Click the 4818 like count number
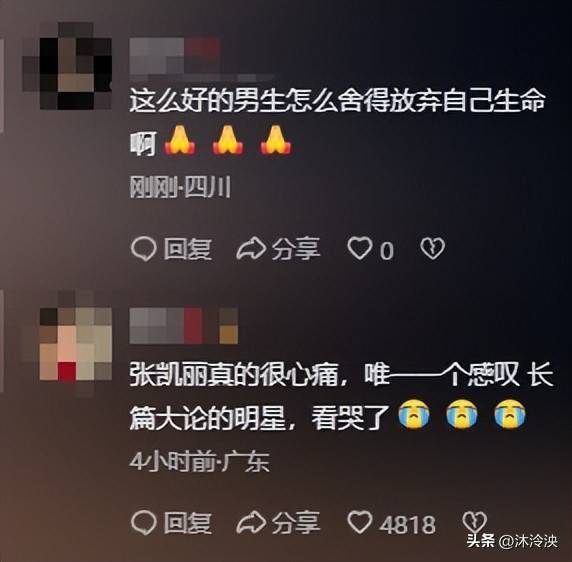The image size is (572, 562). [x=407, y=524]
